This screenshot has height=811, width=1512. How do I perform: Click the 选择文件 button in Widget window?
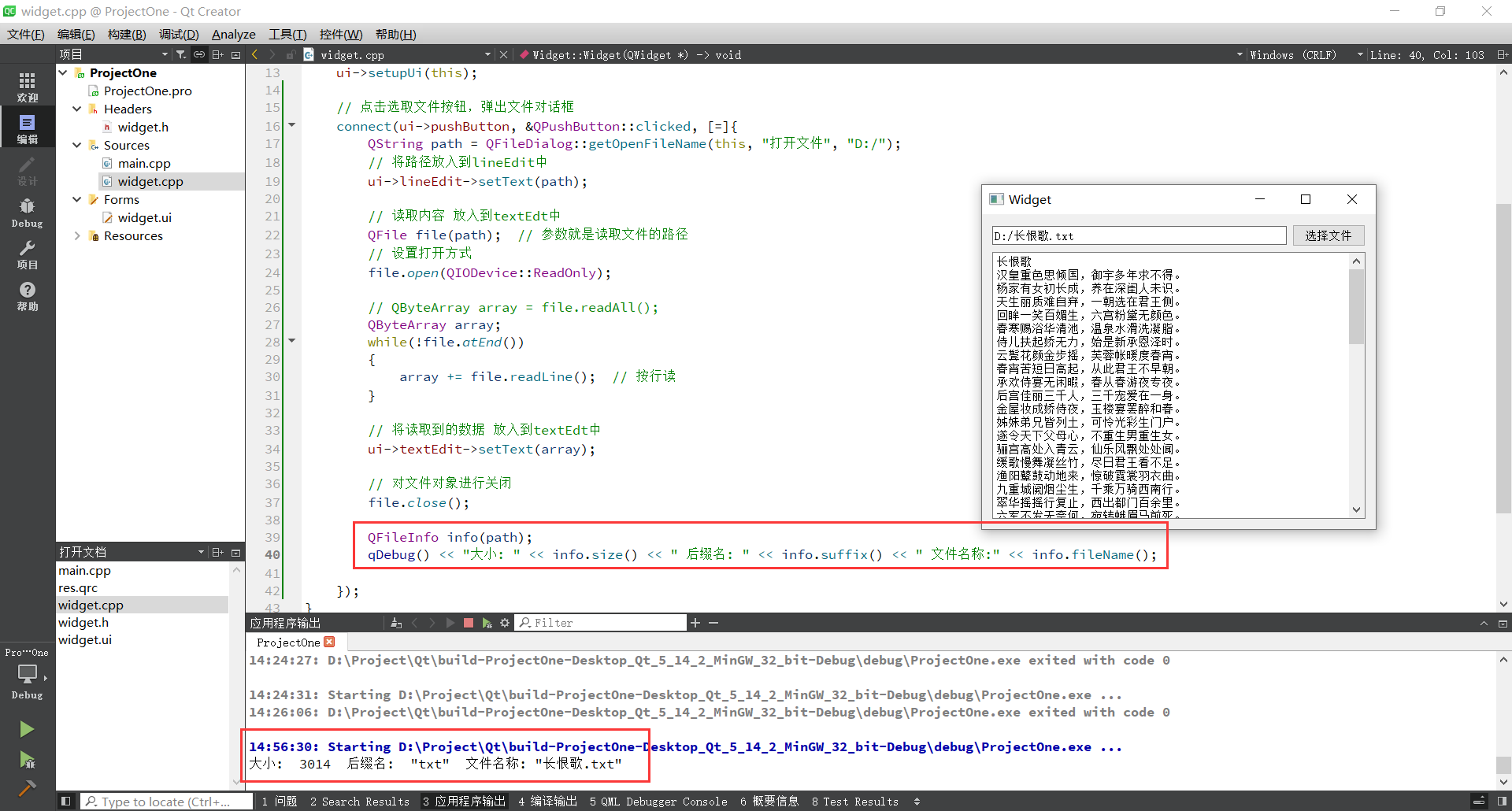pos(1328,235)
